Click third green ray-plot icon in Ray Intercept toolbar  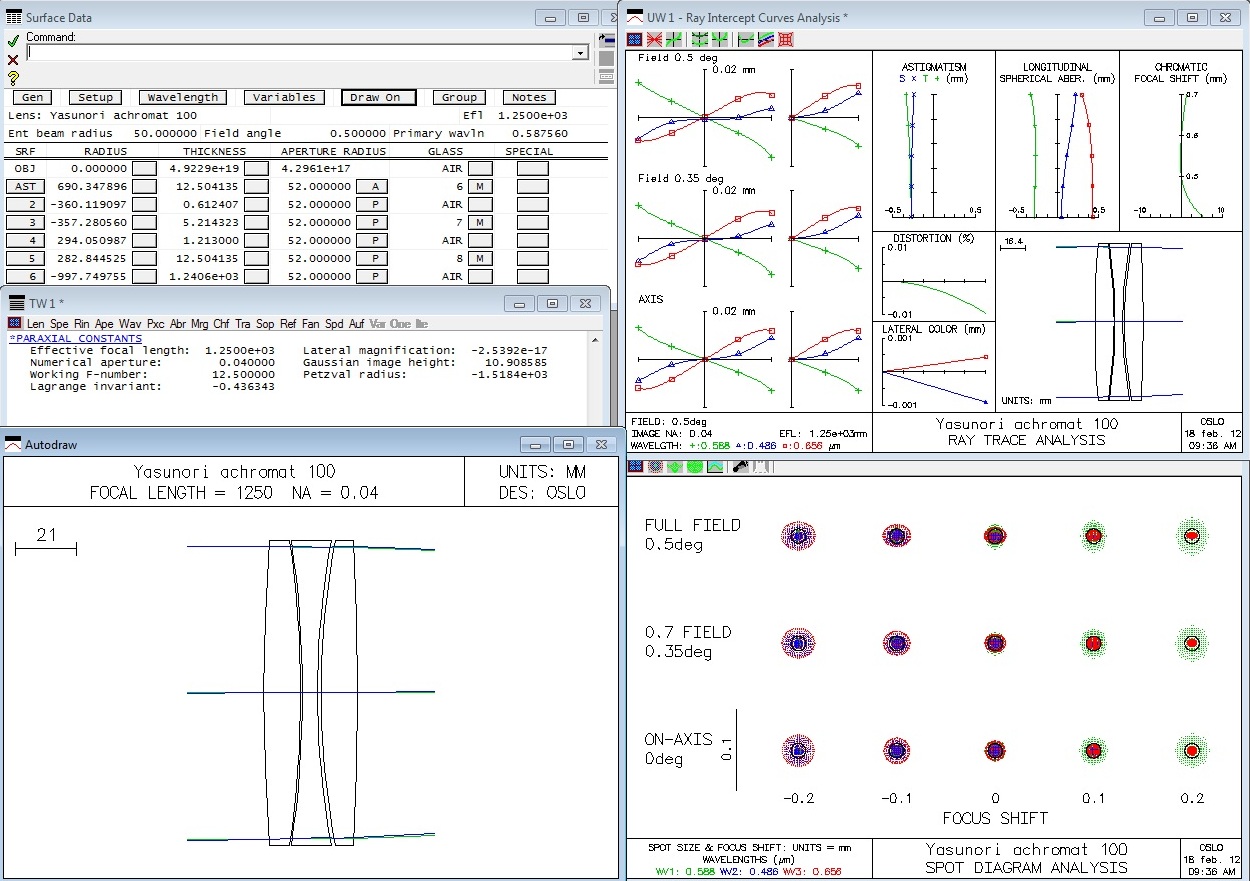pos(675,40)
